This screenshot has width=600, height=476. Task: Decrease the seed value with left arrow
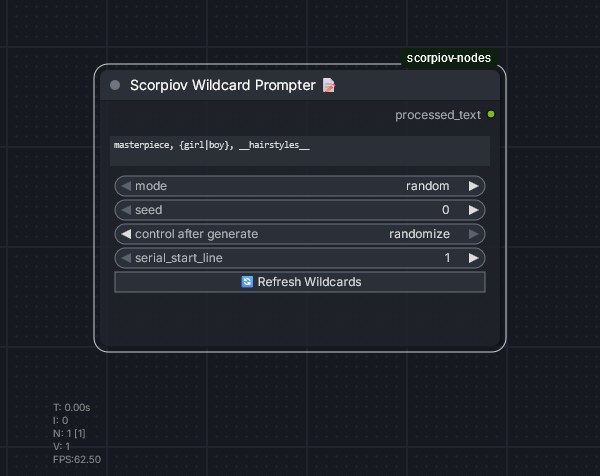click(126, 210)
